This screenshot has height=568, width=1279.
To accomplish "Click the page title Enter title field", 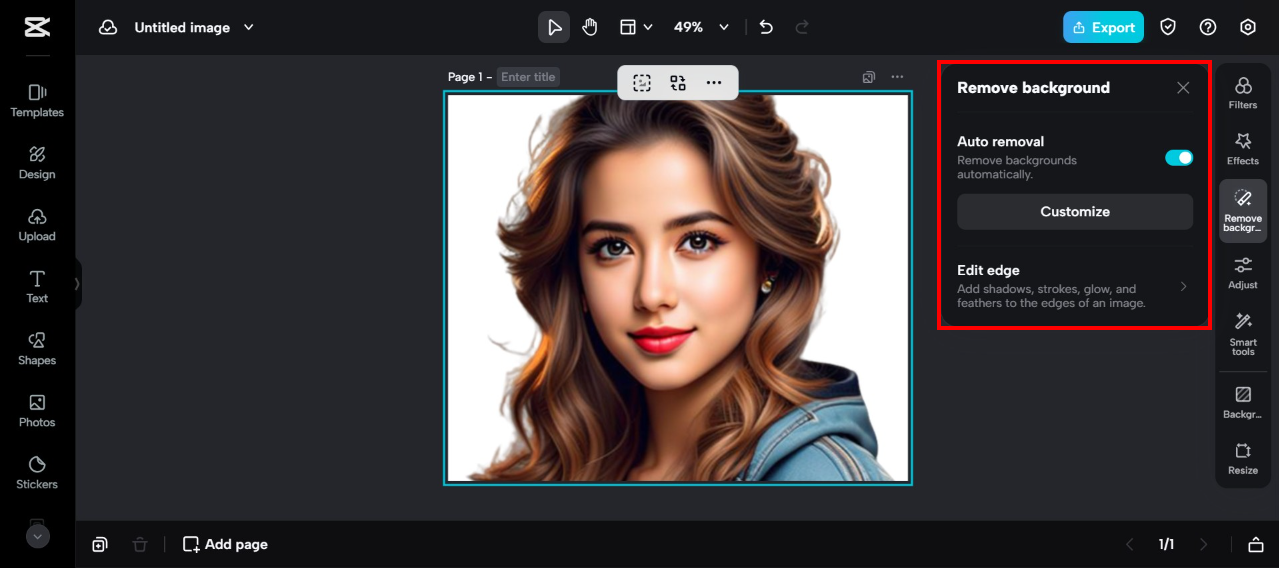I will [x=528, y=77].
